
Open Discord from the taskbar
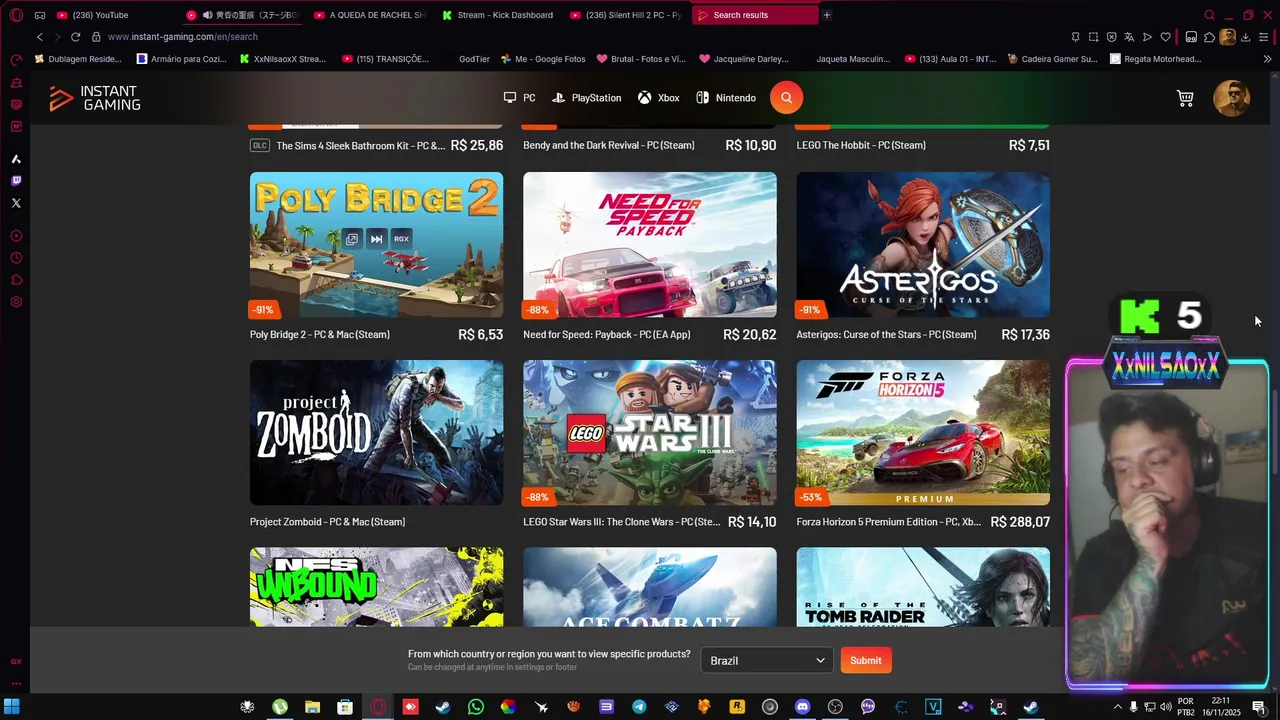tap(802, 707)
